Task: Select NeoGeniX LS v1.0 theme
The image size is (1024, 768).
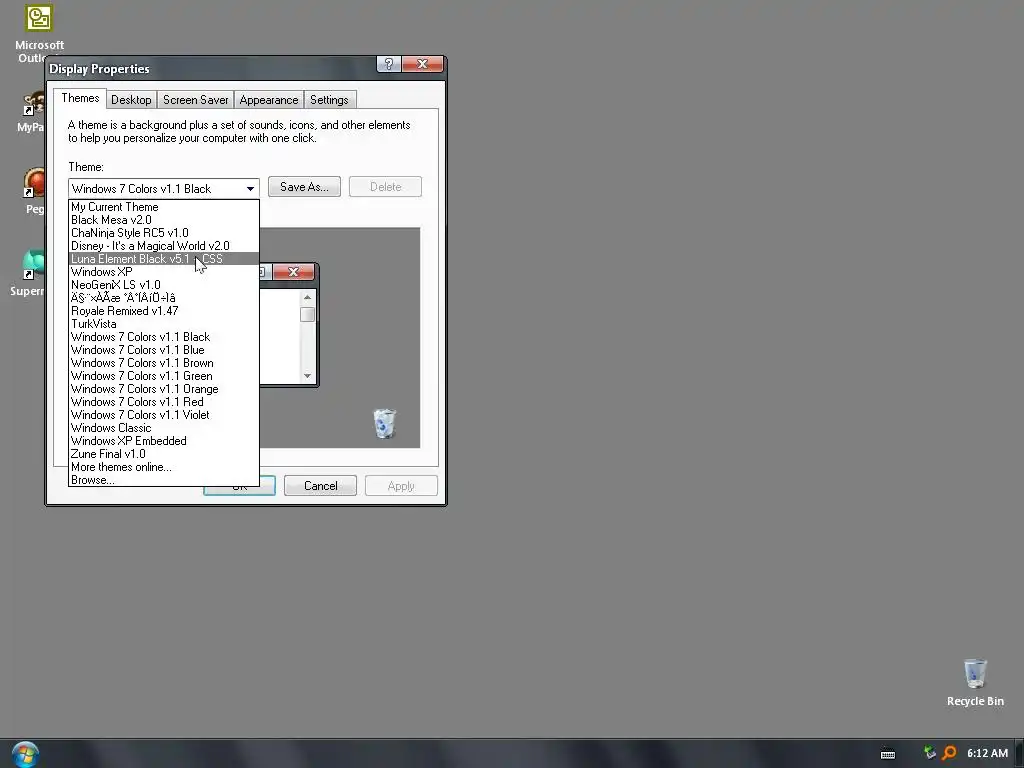Action: click(164, 285)
